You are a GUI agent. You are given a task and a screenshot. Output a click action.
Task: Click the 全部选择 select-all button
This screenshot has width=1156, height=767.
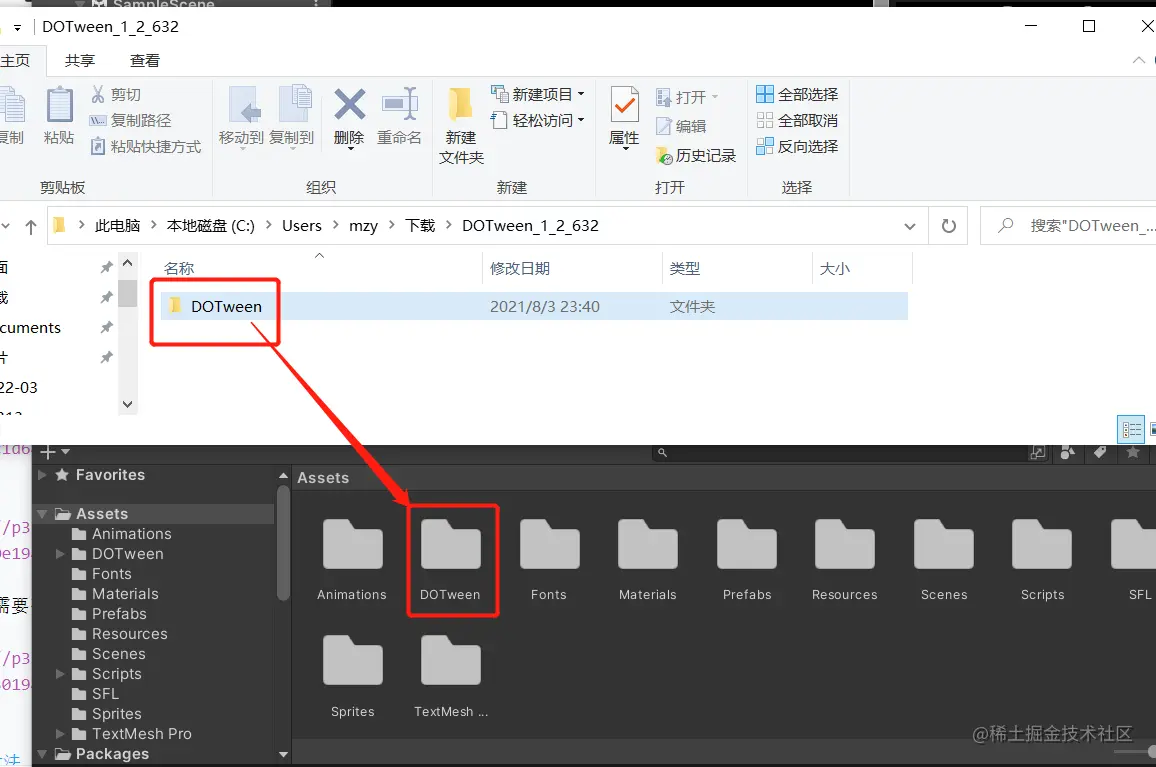pos(797,94)
